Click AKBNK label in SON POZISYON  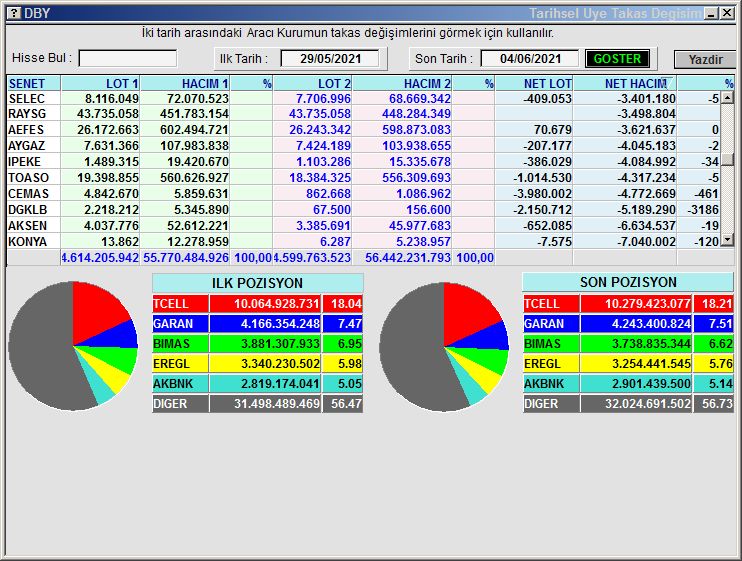pos(551,384)
